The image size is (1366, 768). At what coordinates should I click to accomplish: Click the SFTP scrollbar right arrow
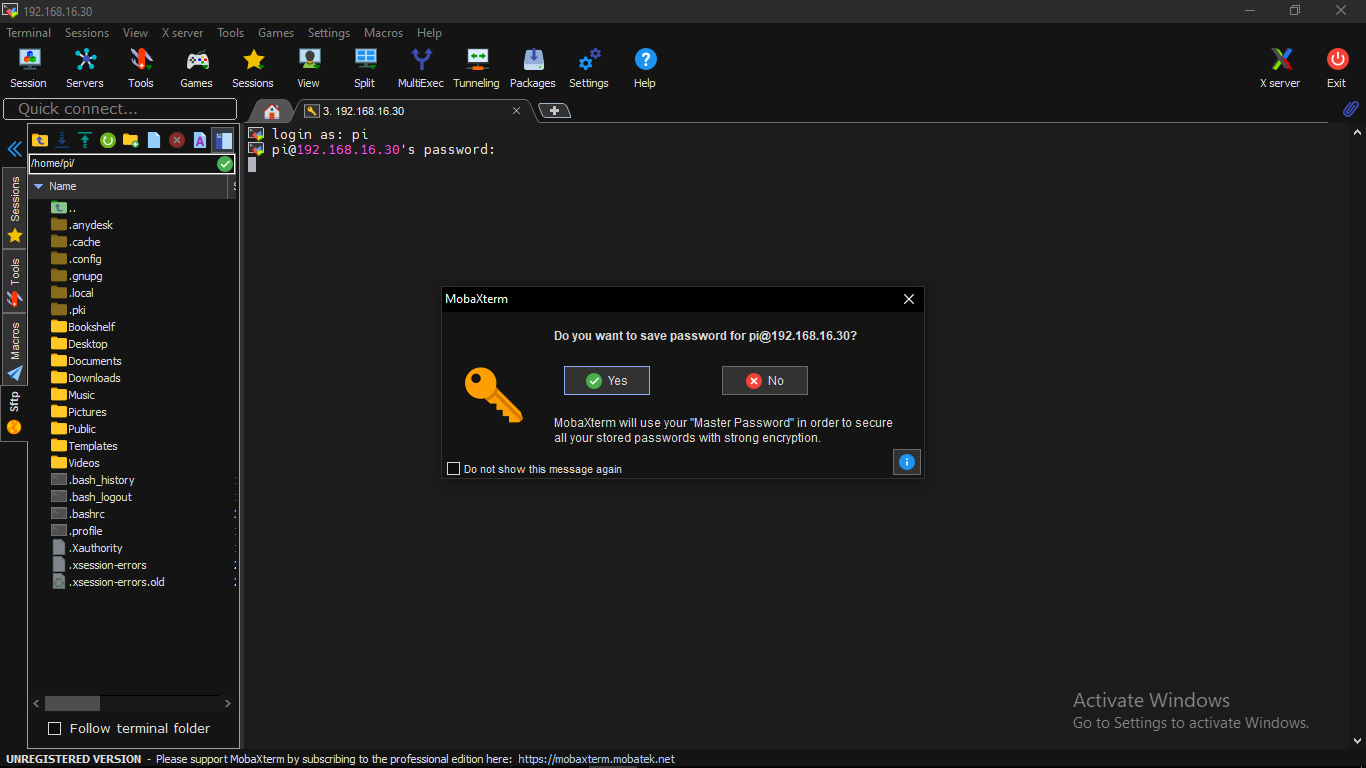[x=228, y=703]
